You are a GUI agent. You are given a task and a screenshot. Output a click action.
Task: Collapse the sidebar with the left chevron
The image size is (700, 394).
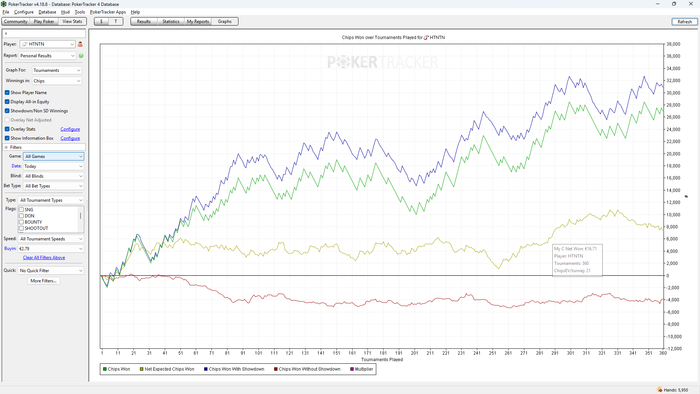coord(6,33)
